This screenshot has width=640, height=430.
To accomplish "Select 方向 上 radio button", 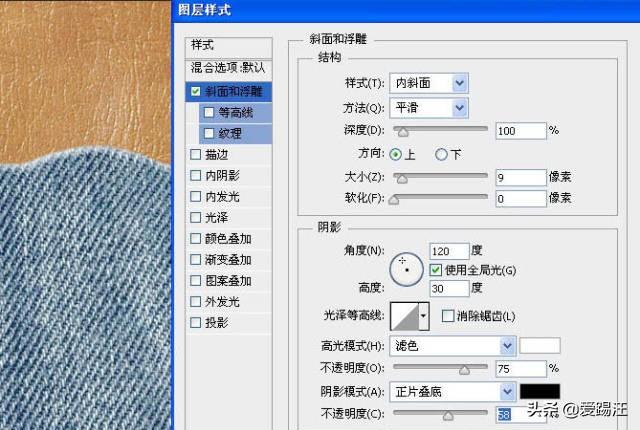I will (395, 155).
